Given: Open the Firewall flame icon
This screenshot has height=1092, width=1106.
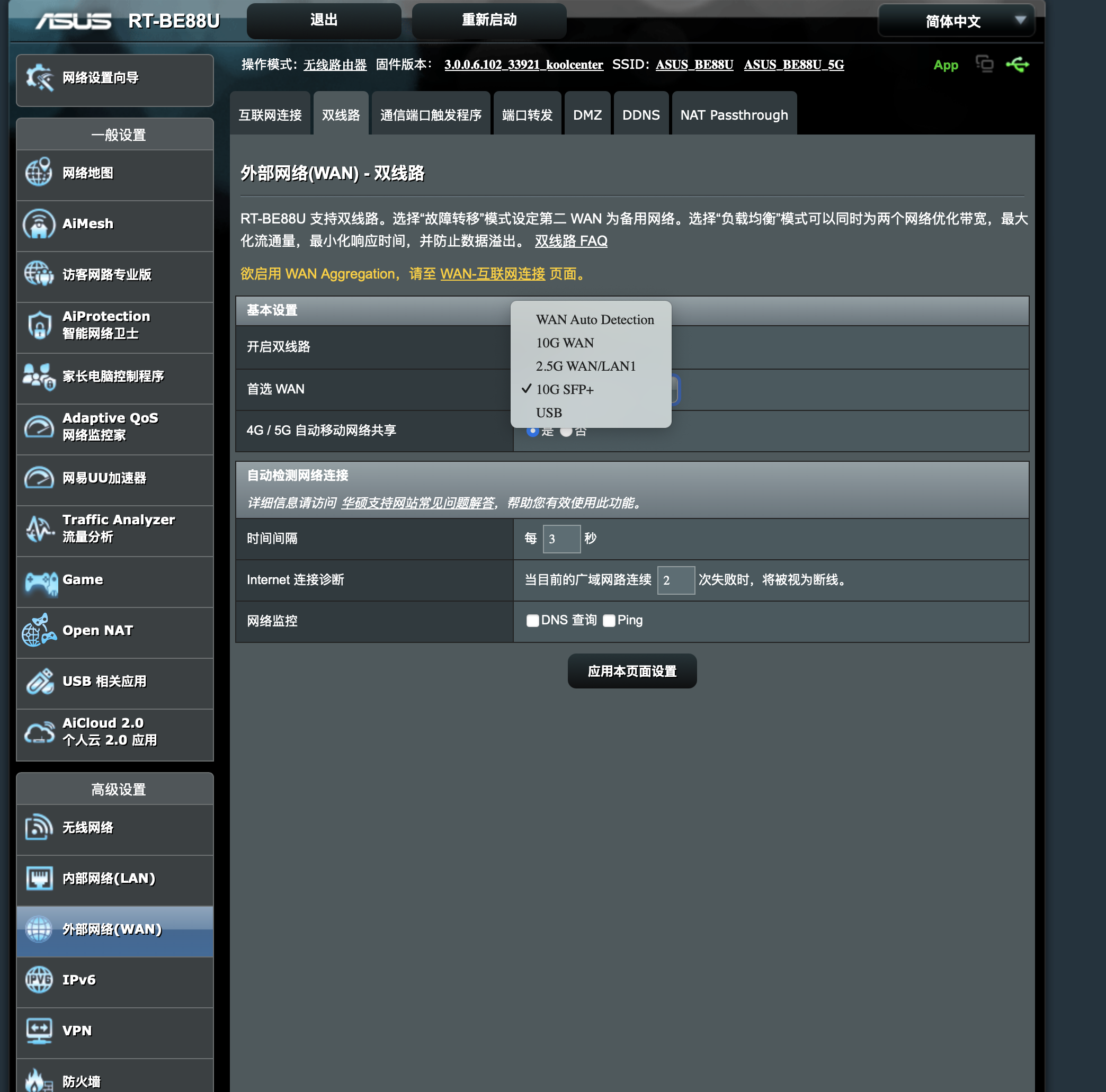Looking at the screenshot, I should point(39,1080).
